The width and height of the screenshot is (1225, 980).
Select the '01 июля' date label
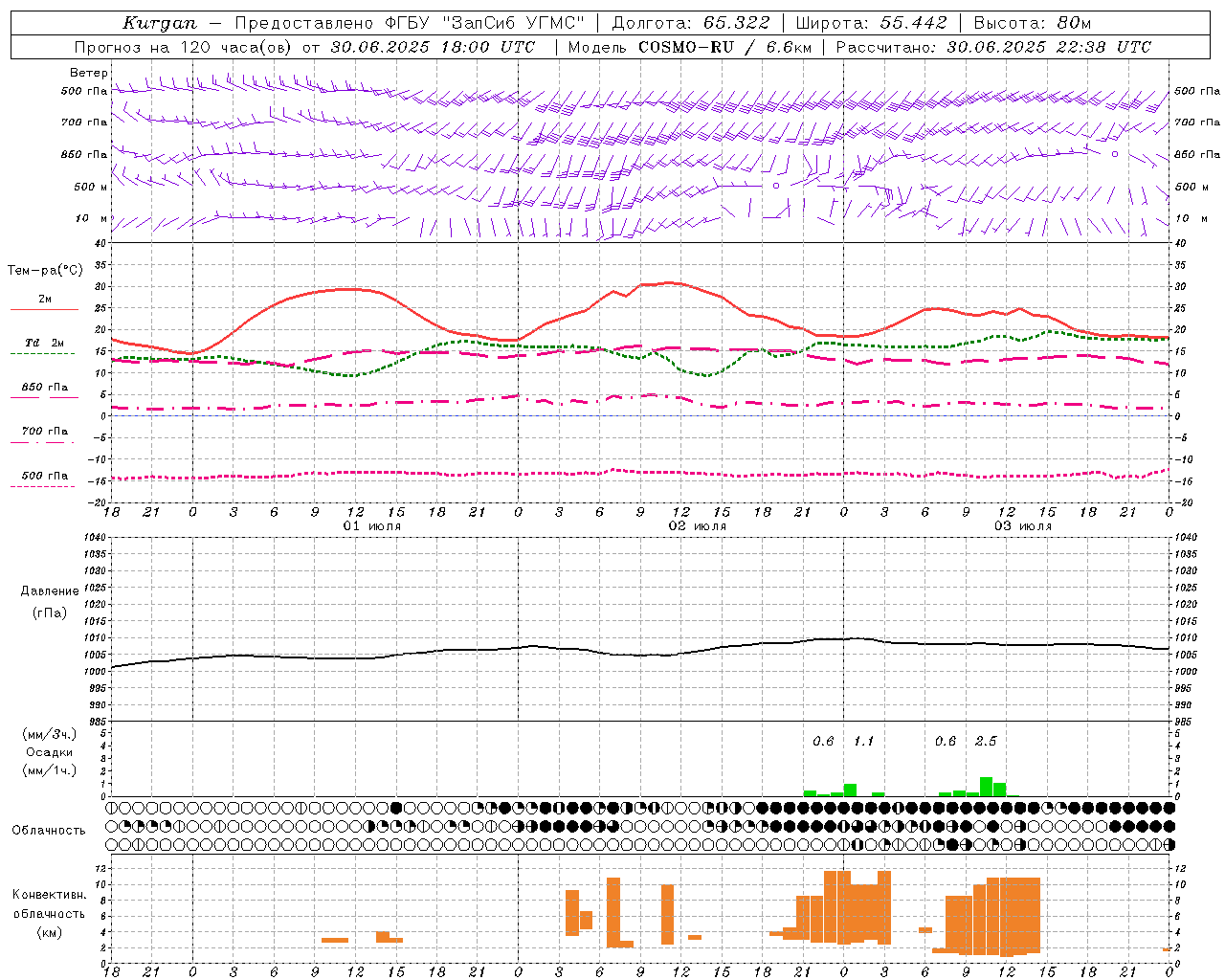[372, 526]
